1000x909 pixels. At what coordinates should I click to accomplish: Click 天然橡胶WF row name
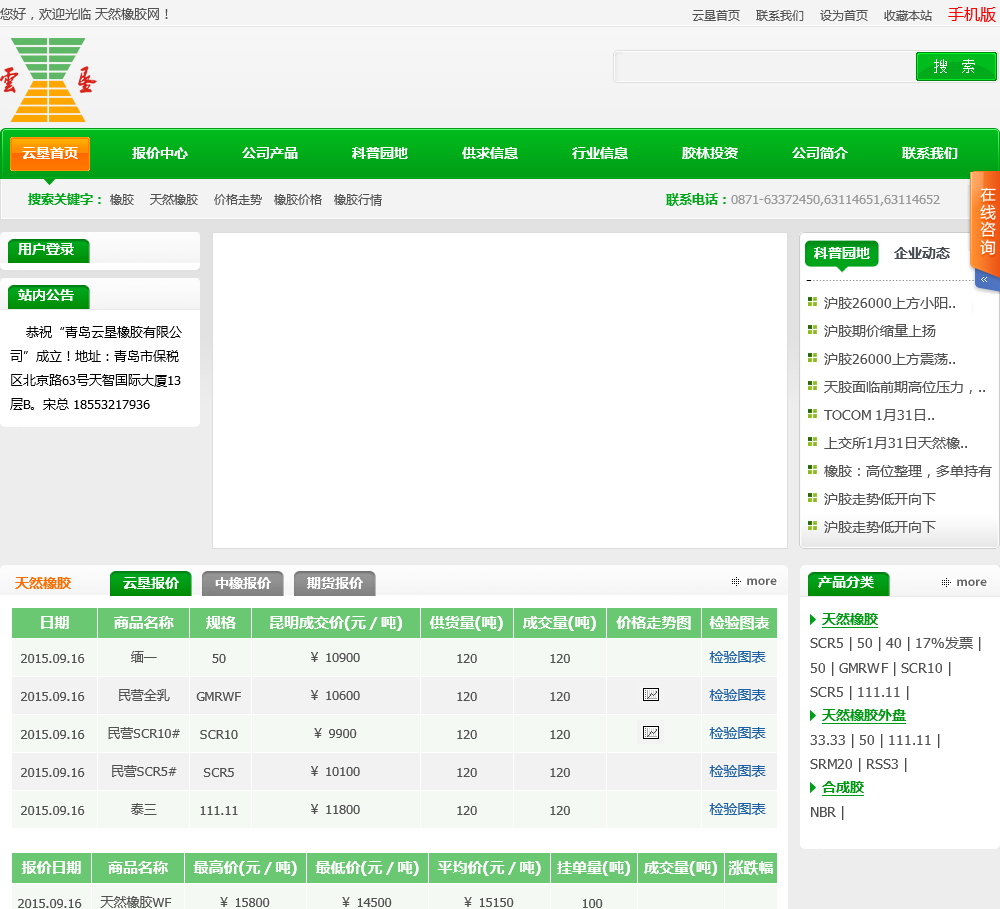[x=136, y=901]
